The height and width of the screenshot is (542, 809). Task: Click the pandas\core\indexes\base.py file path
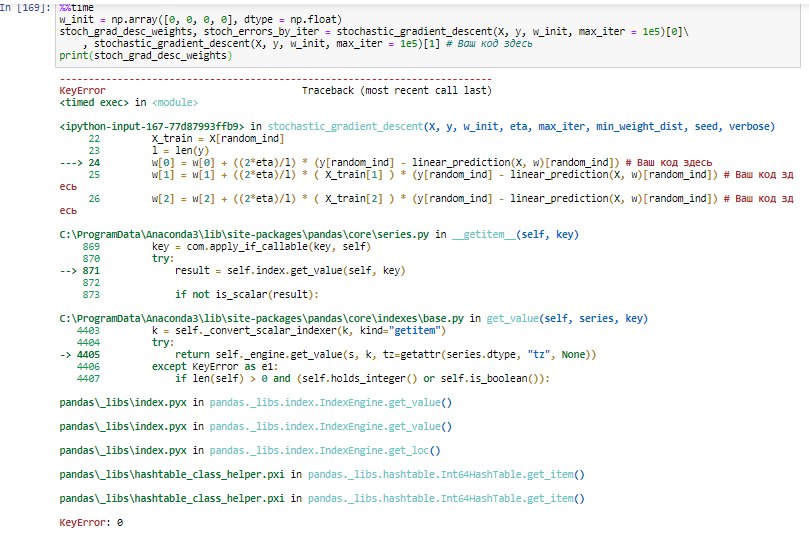(x=261, y=319)
